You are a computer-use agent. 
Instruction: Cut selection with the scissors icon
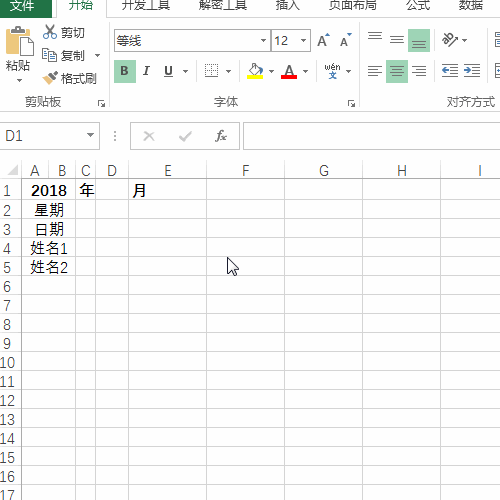pos(50,32)
